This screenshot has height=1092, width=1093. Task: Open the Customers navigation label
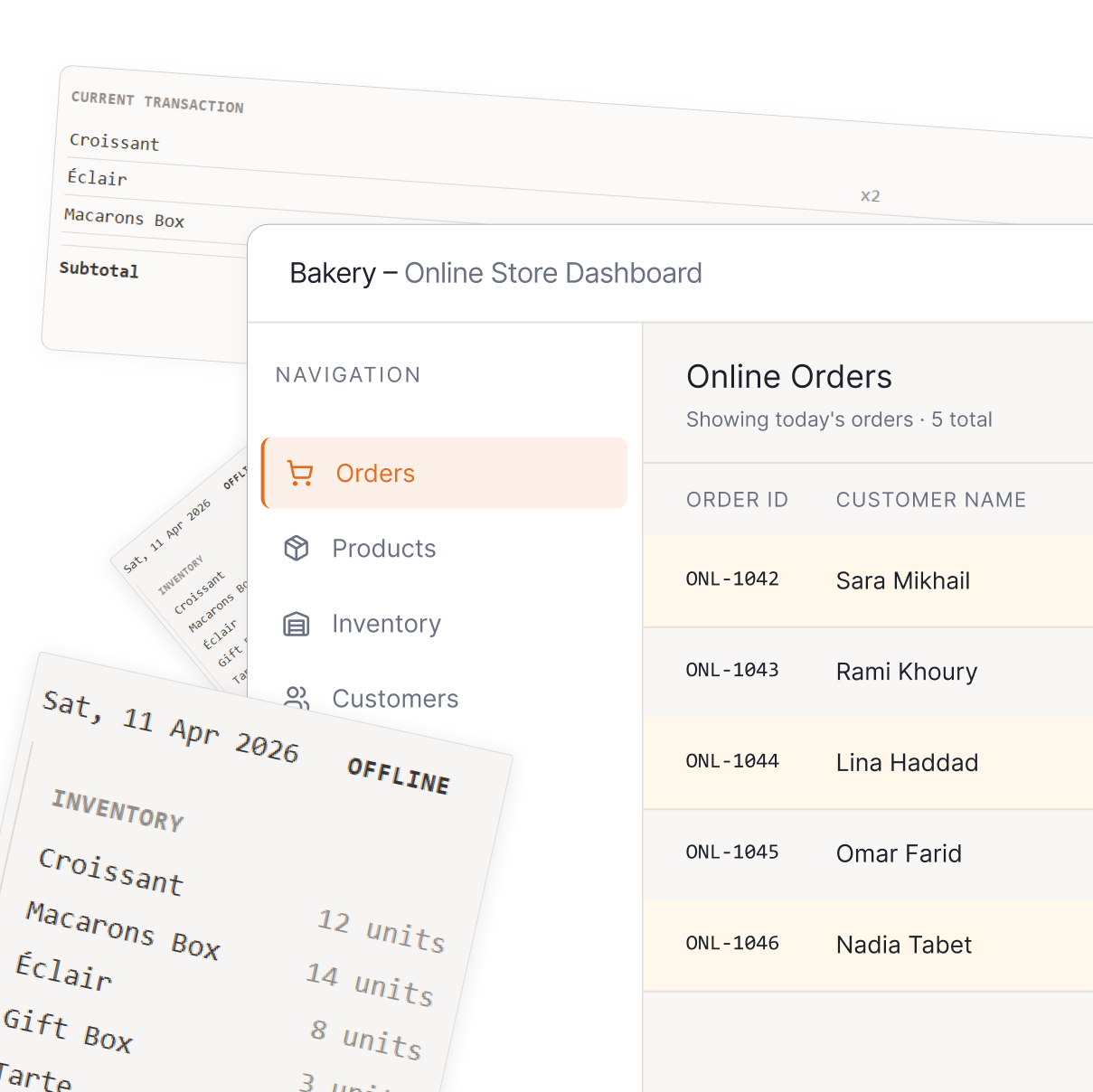(x=395, y=699)
